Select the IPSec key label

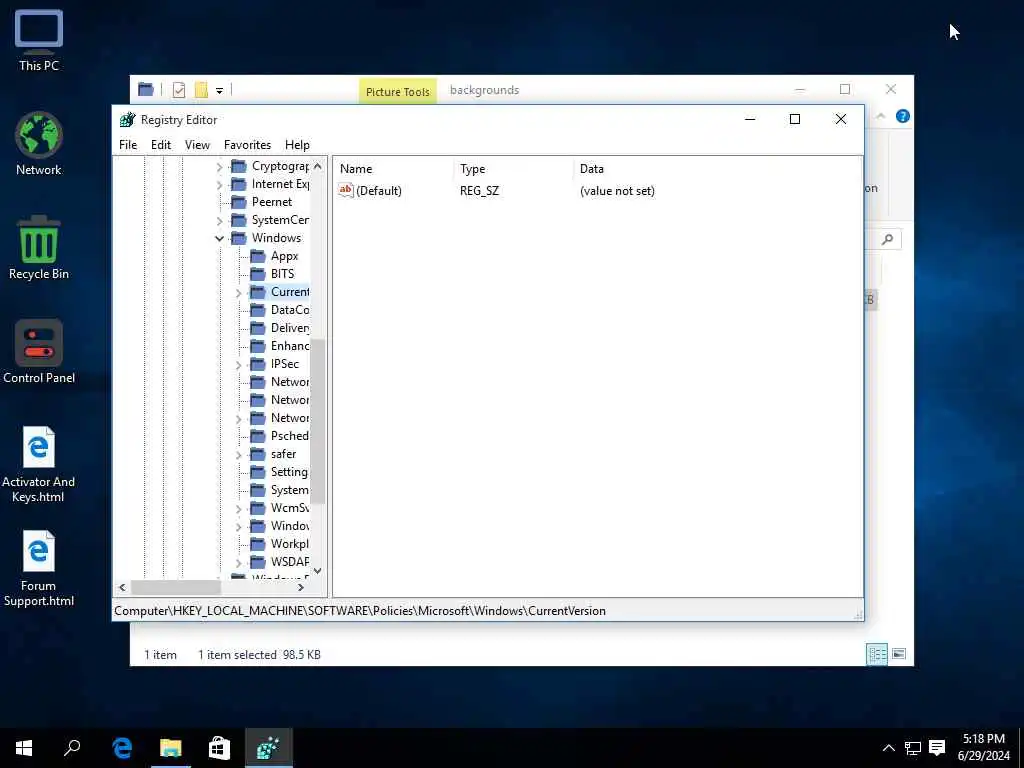click(x=285, y=364)
